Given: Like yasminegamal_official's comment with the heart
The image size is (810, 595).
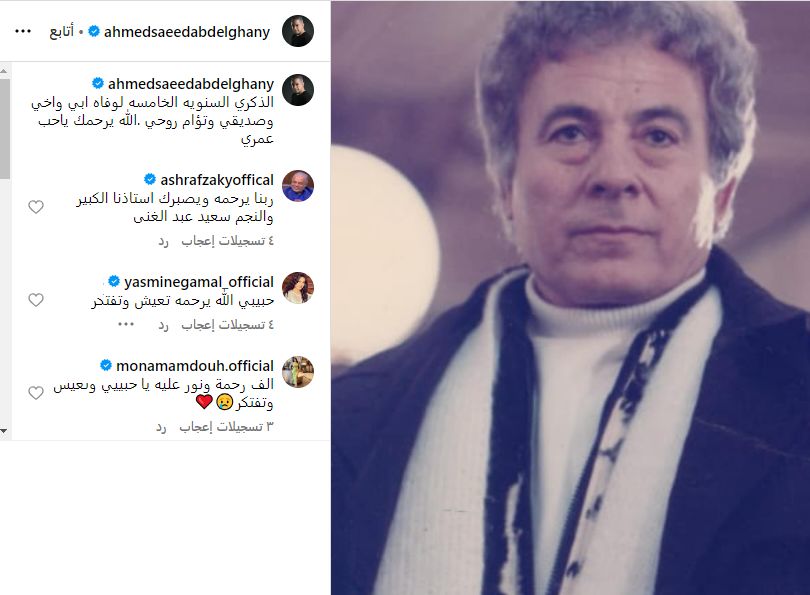Looking at the screenshot, I should (36, 300).
